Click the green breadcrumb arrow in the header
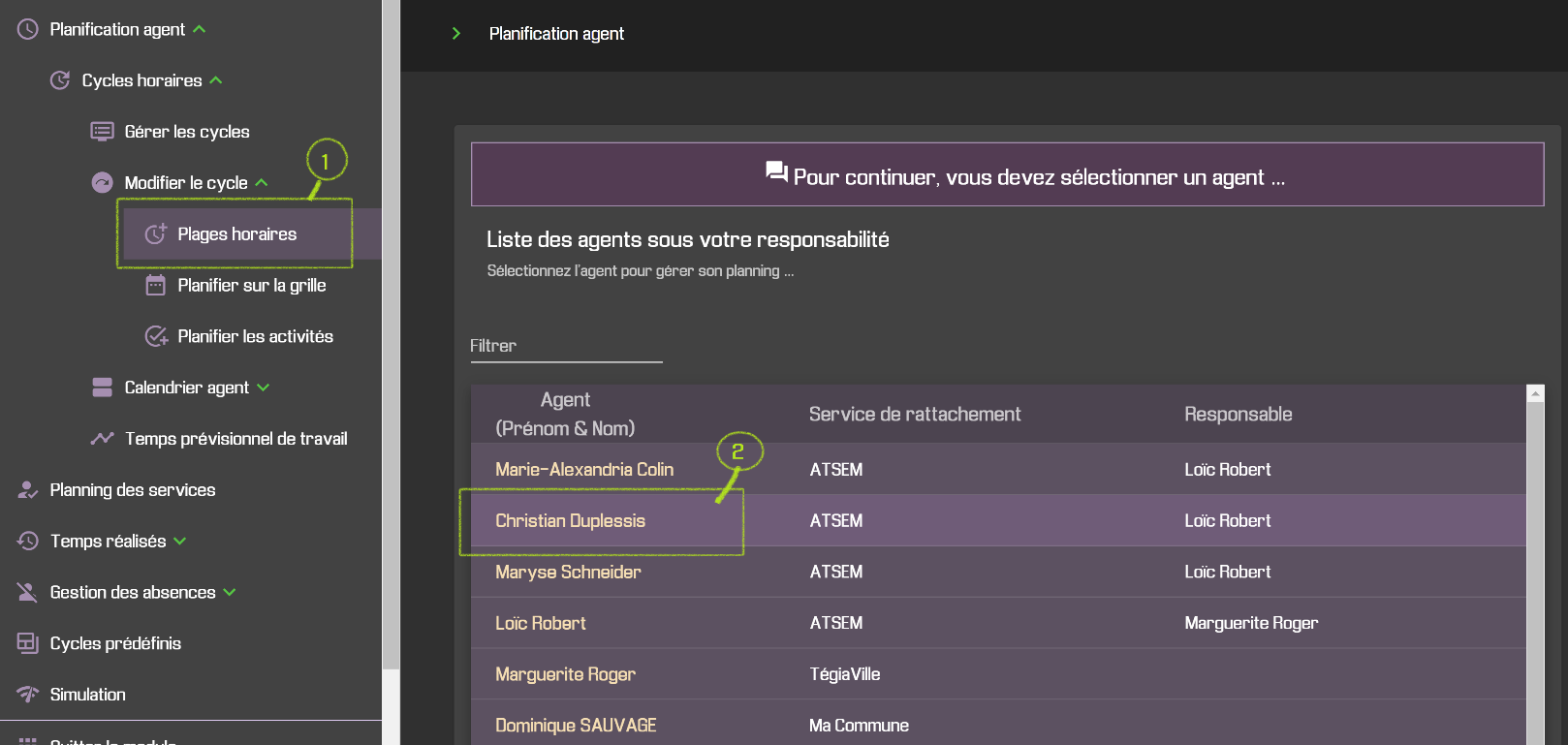The width and height of the screenshot is (1568, 745). point(456,34)
